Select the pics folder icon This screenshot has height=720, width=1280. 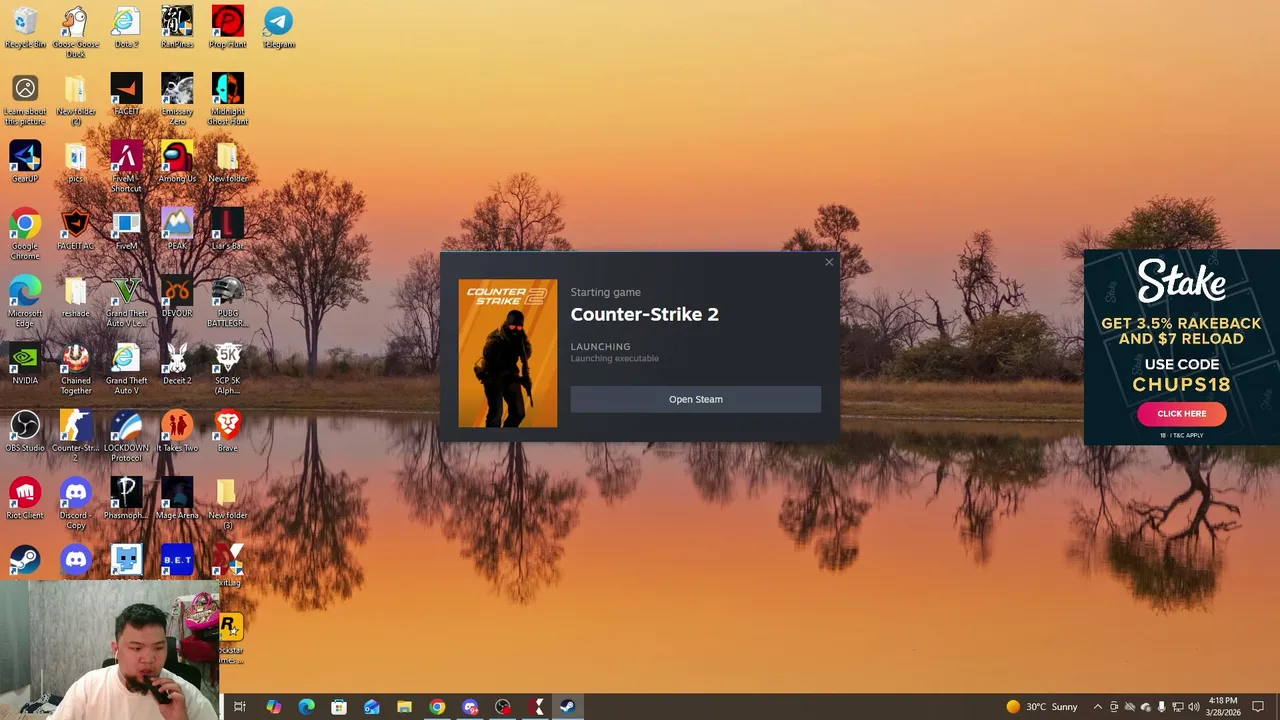pyautogui.click(x=76, y=162)
